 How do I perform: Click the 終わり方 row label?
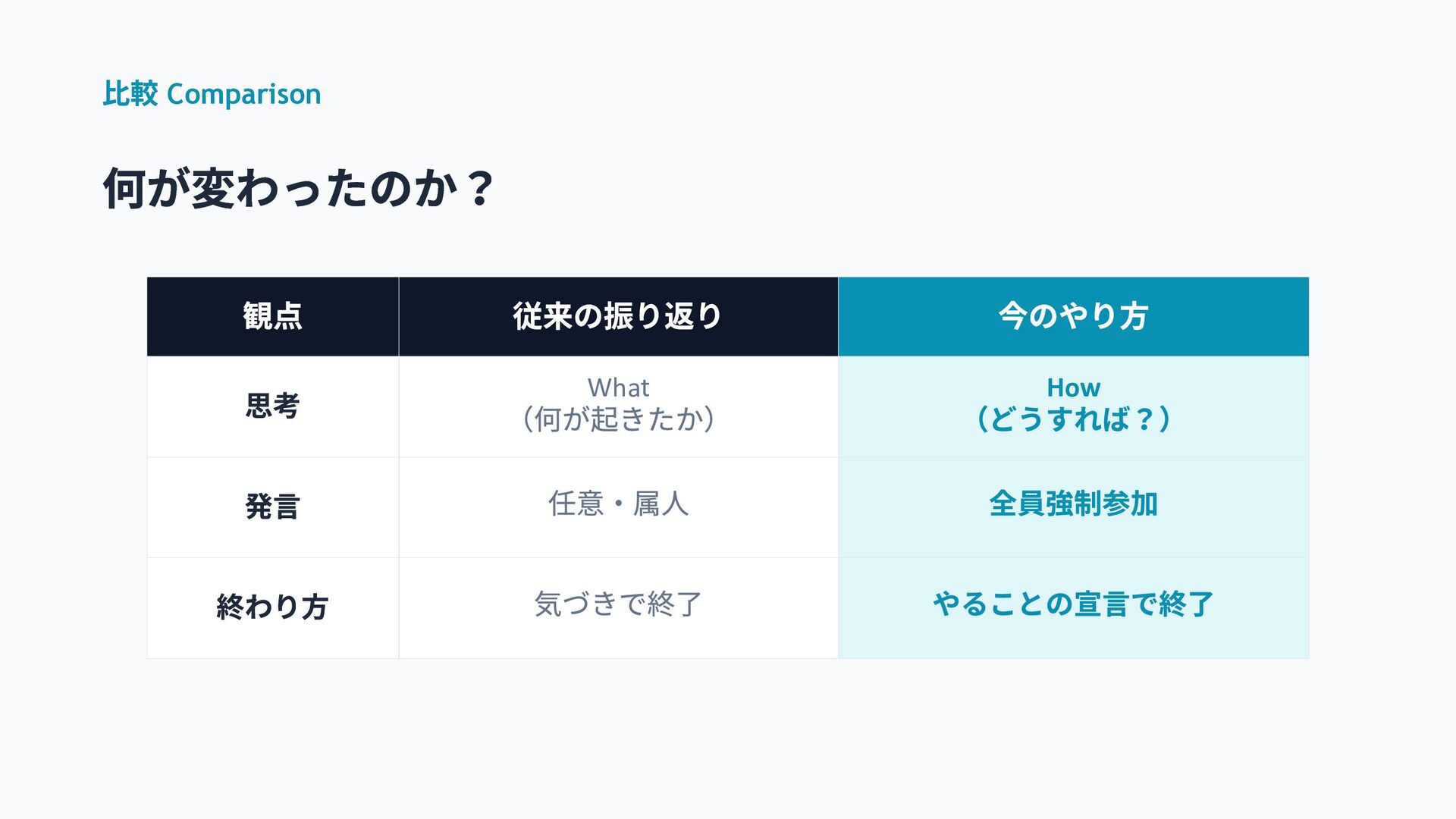click(272, 607)
